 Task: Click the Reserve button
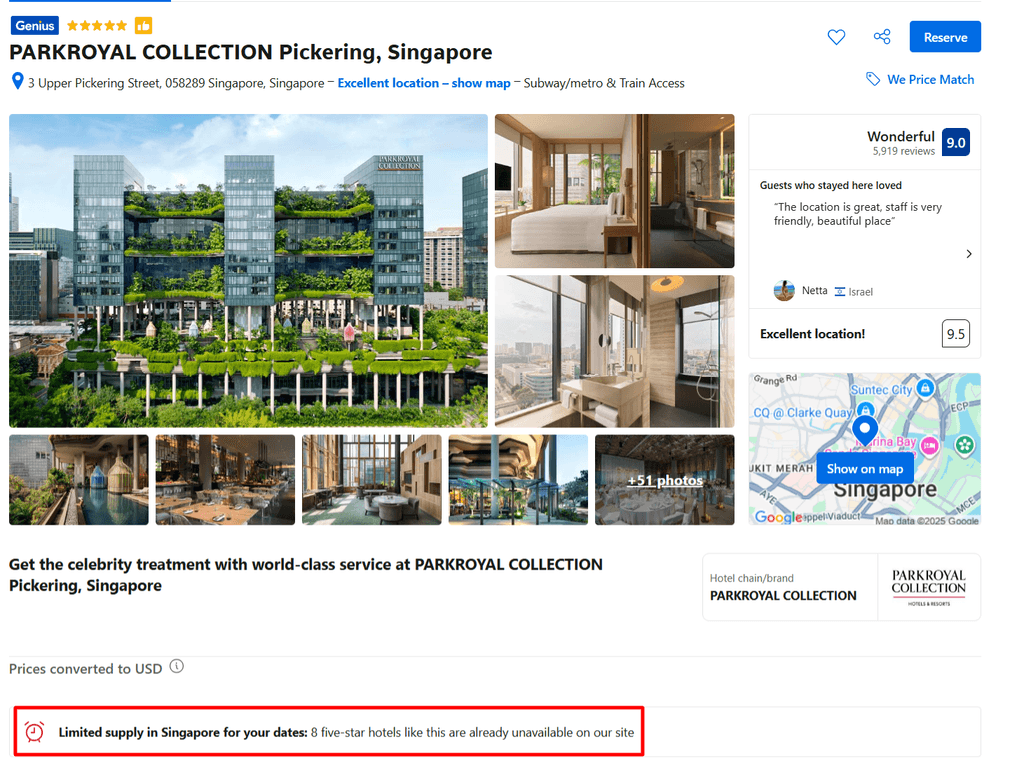(x=945, y=37)
